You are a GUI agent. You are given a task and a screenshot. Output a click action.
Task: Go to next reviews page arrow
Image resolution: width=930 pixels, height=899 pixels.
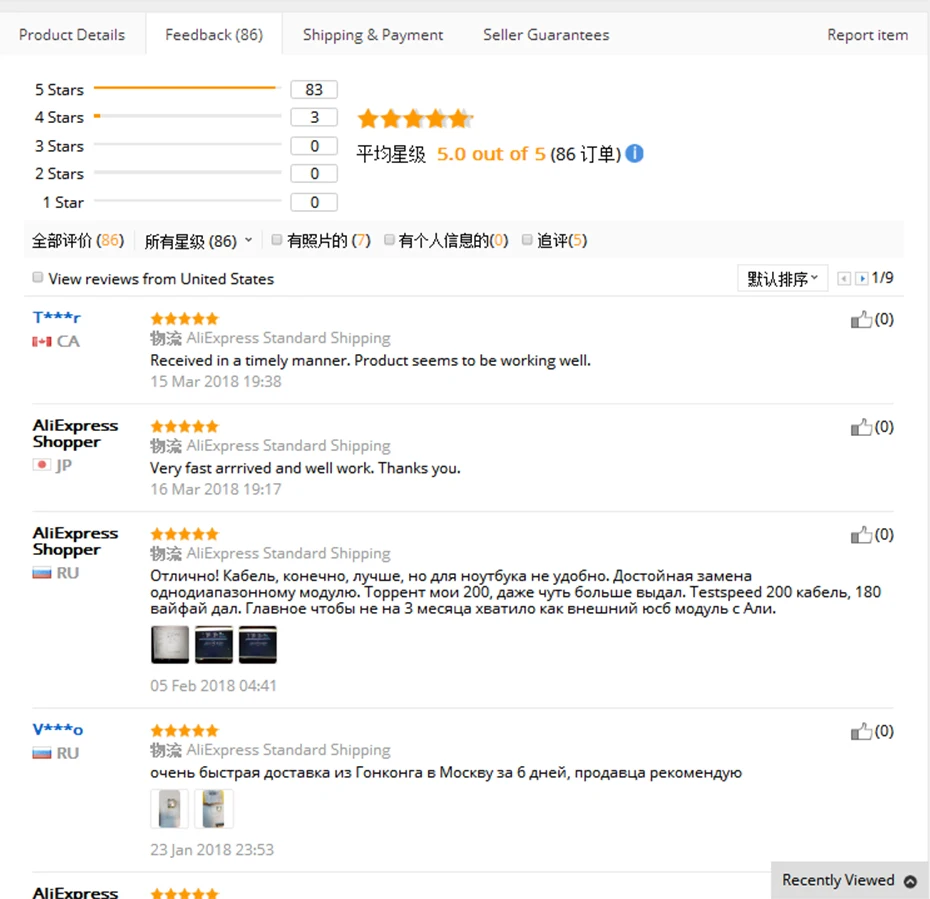(861, 279)
